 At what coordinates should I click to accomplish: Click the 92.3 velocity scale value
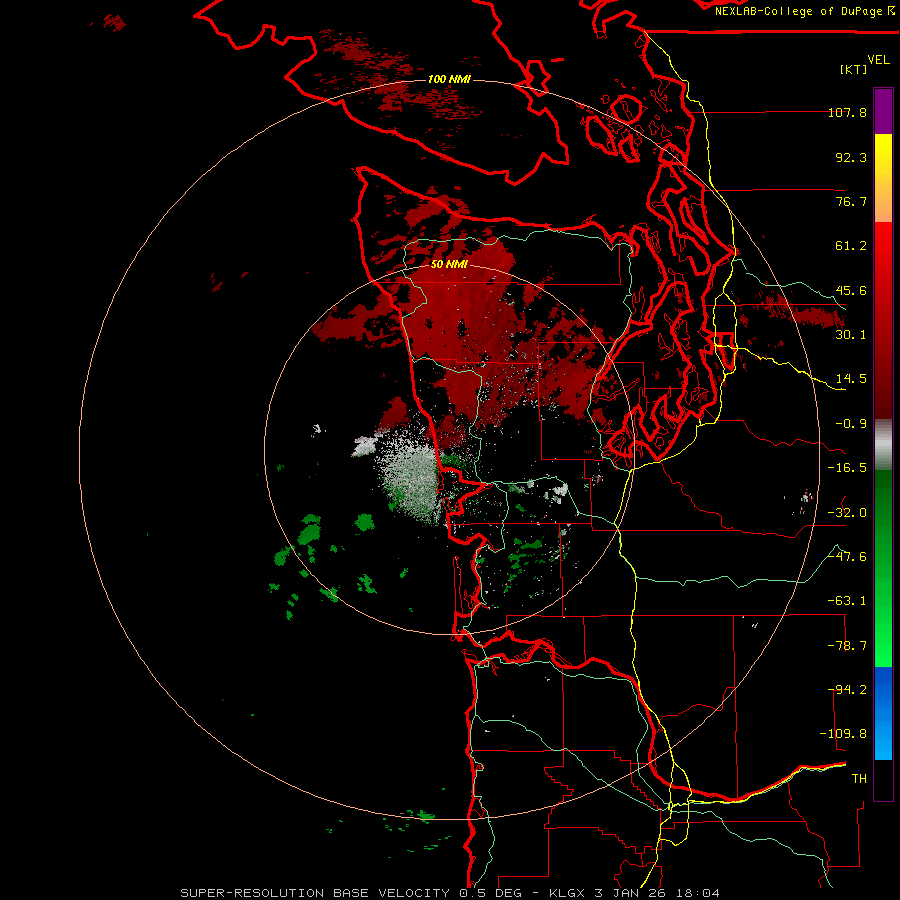tap(851, 157)
